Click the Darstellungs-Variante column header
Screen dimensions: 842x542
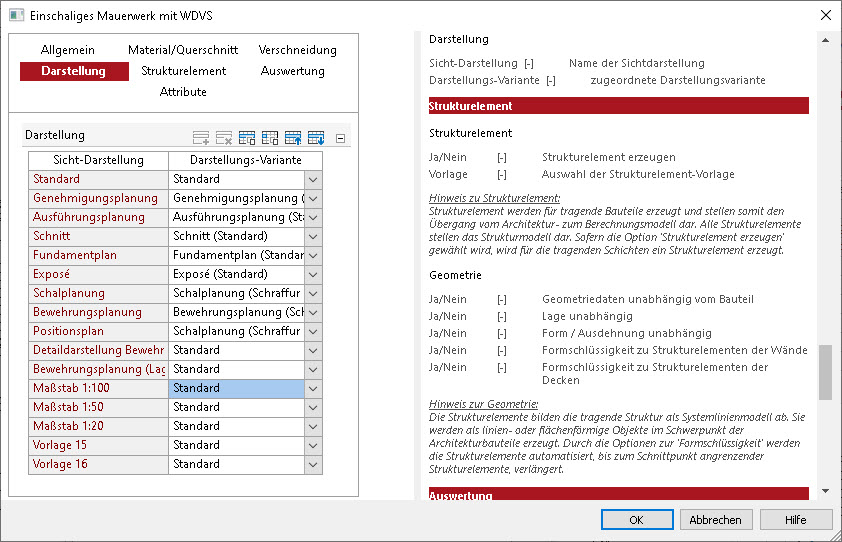click(x=245, y=160)
